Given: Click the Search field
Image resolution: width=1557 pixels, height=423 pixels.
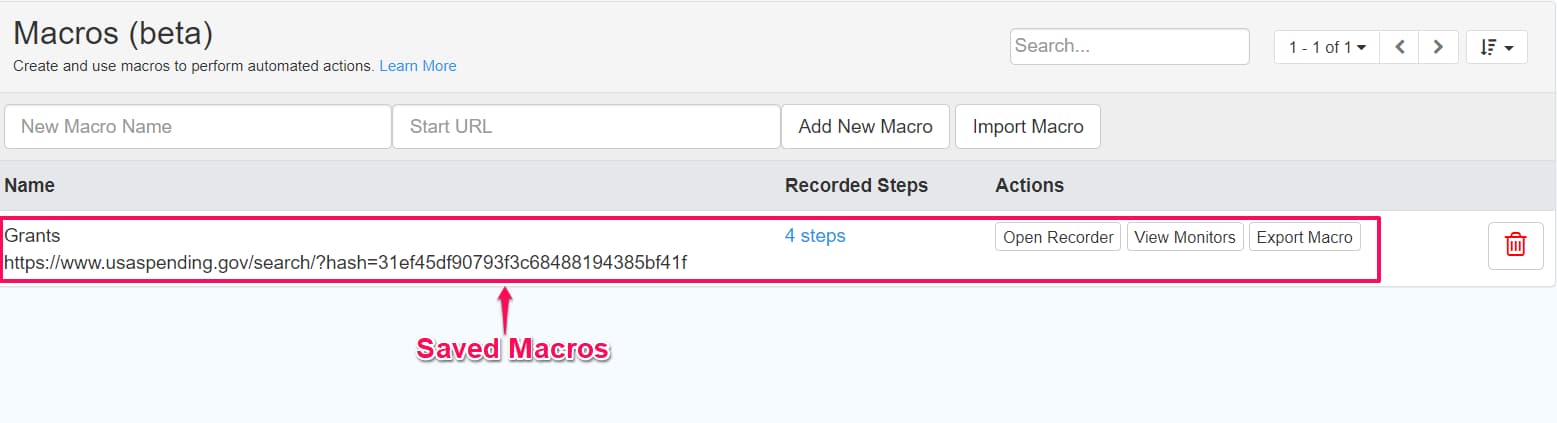Looking at the screenshot, I should [x=1129, y=46].
